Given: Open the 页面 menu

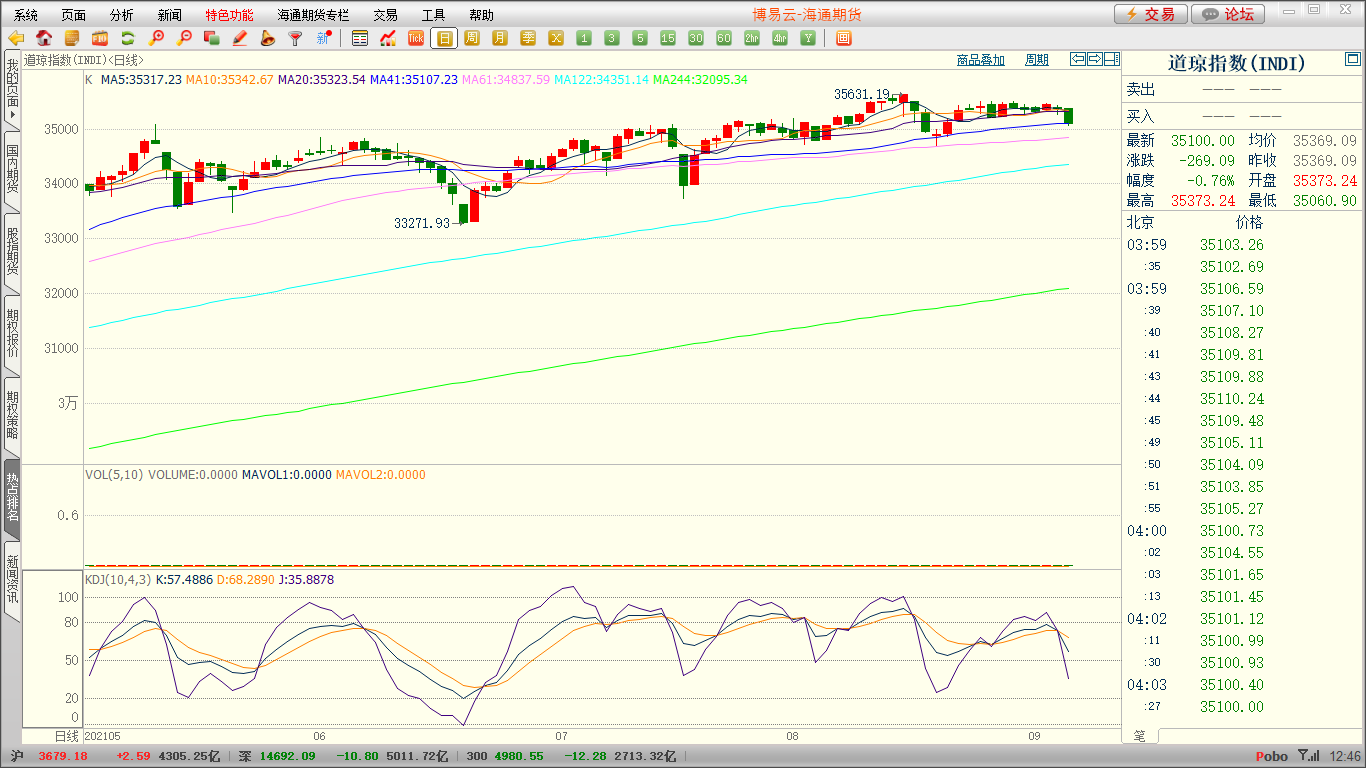Looking at the screenshot, I should pos(74,15).
